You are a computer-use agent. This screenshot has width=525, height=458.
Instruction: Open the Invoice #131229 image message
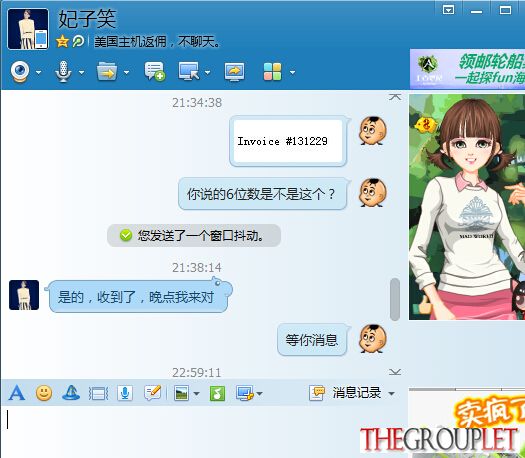click(288, 141)
